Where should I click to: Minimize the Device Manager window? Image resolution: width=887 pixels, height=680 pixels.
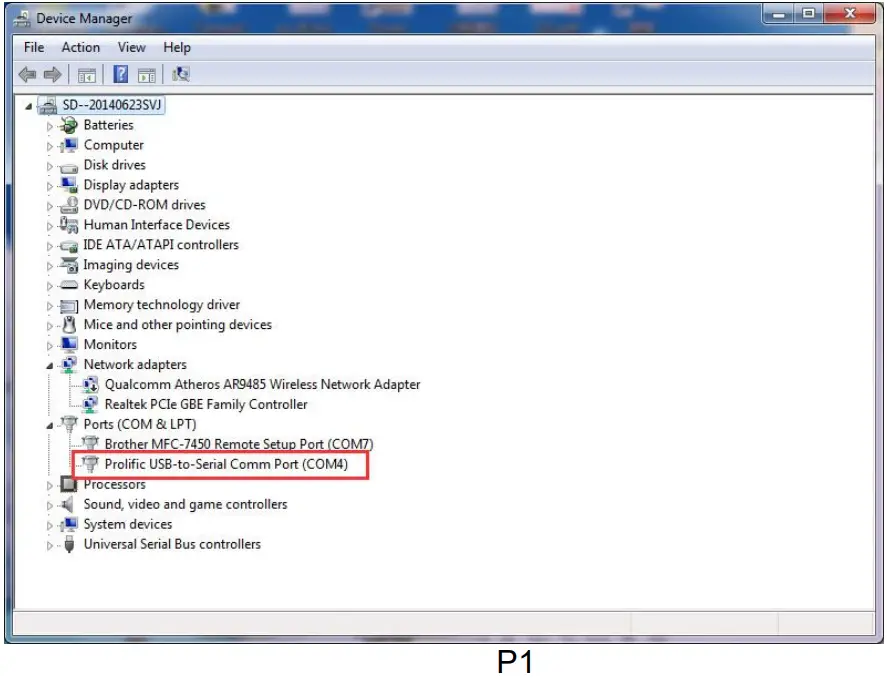[779, 14]
